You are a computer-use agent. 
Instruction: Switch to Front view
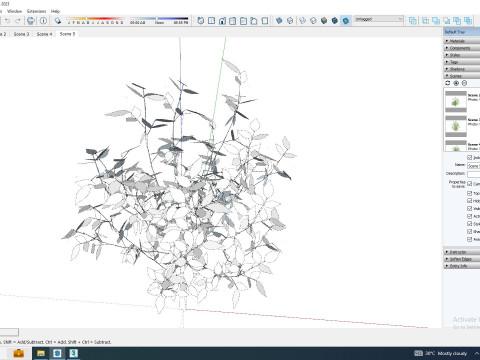click(x=222, y=21)
